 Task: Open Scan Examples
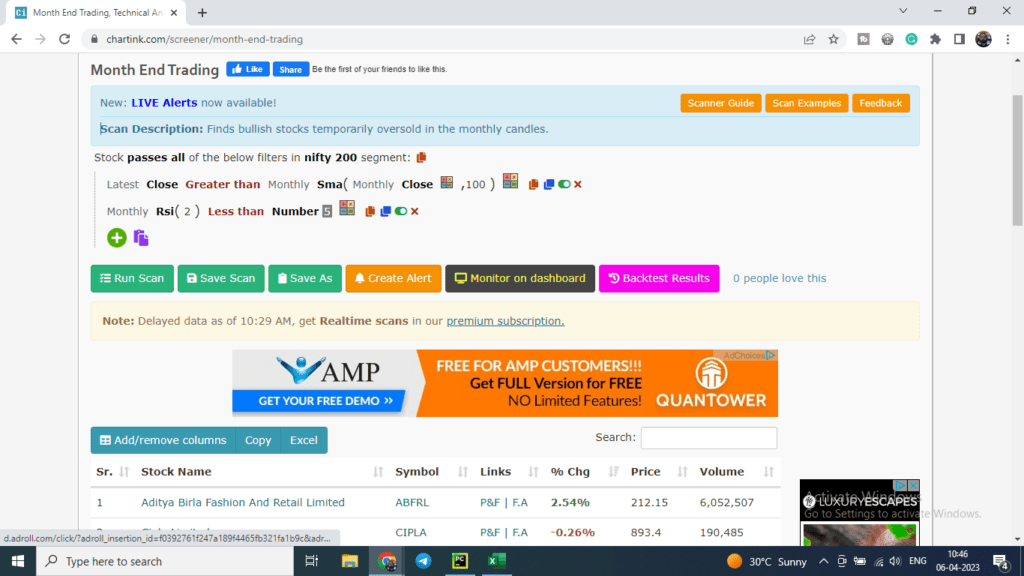[x=807, y=103]
